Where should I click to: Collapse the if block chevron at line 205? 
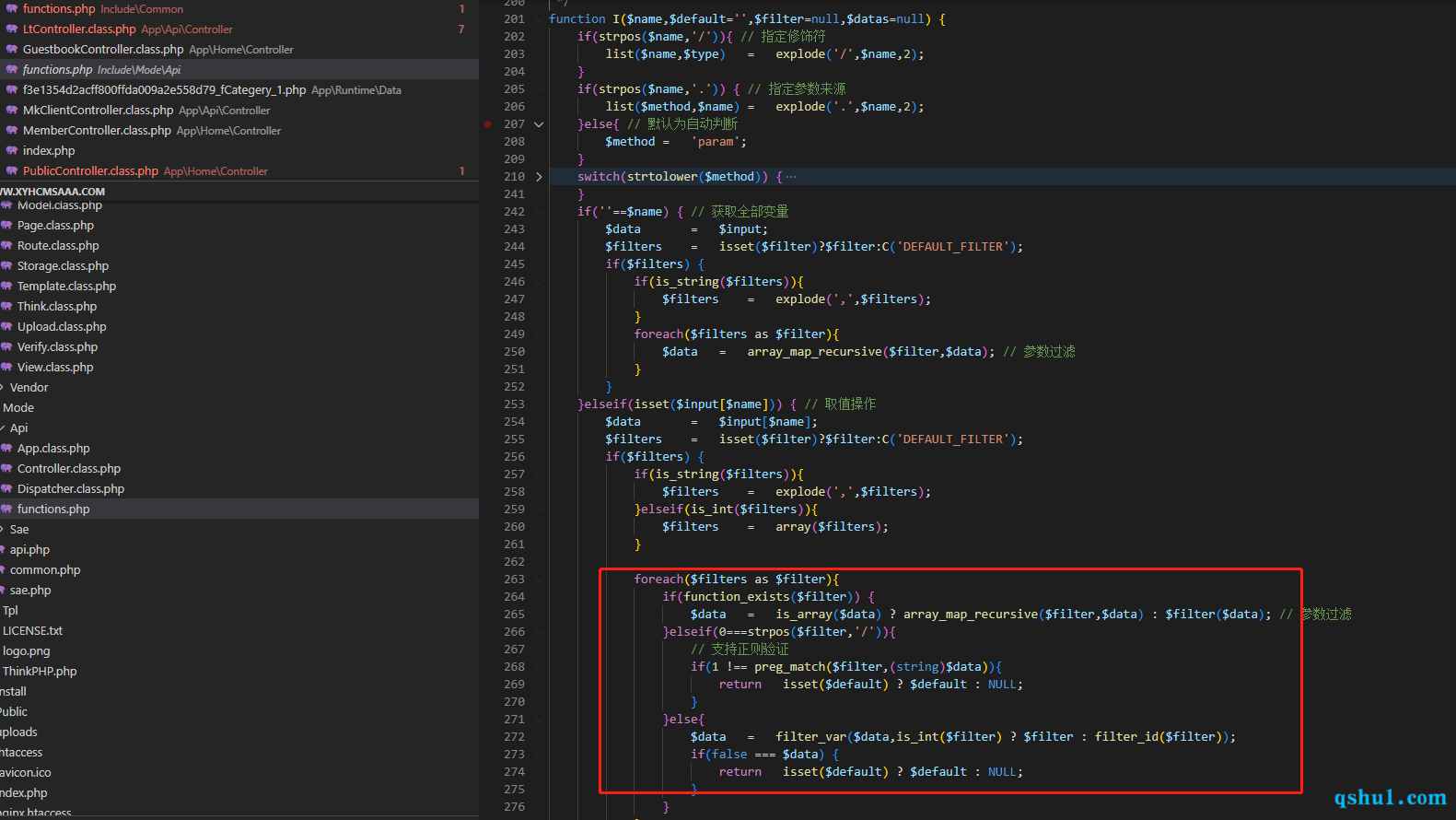(x=539, y=89)
